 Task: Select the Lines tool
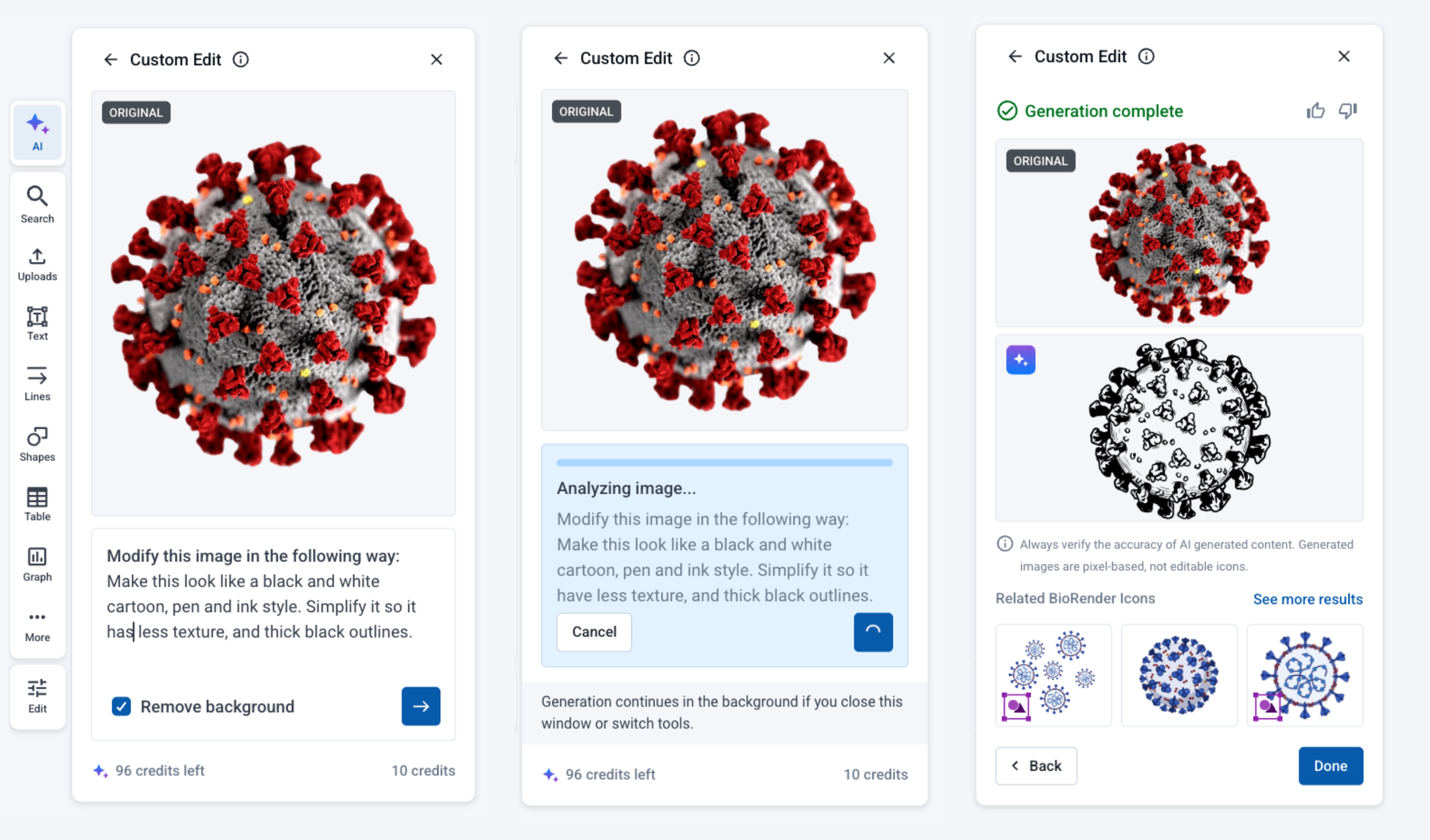[37, 383]
